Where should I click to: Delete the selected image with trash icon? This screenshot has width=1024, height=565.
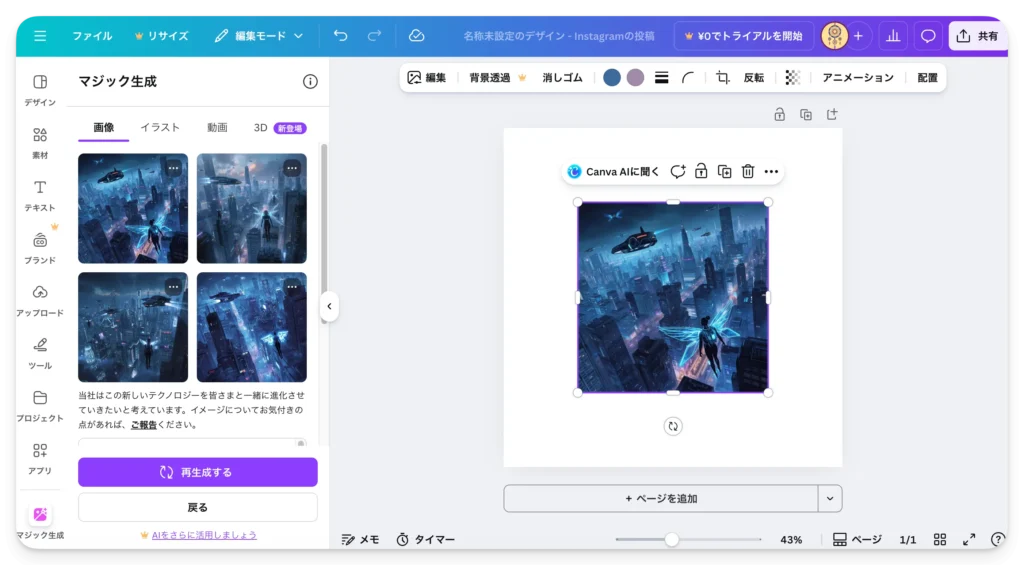tap(748, 172)
